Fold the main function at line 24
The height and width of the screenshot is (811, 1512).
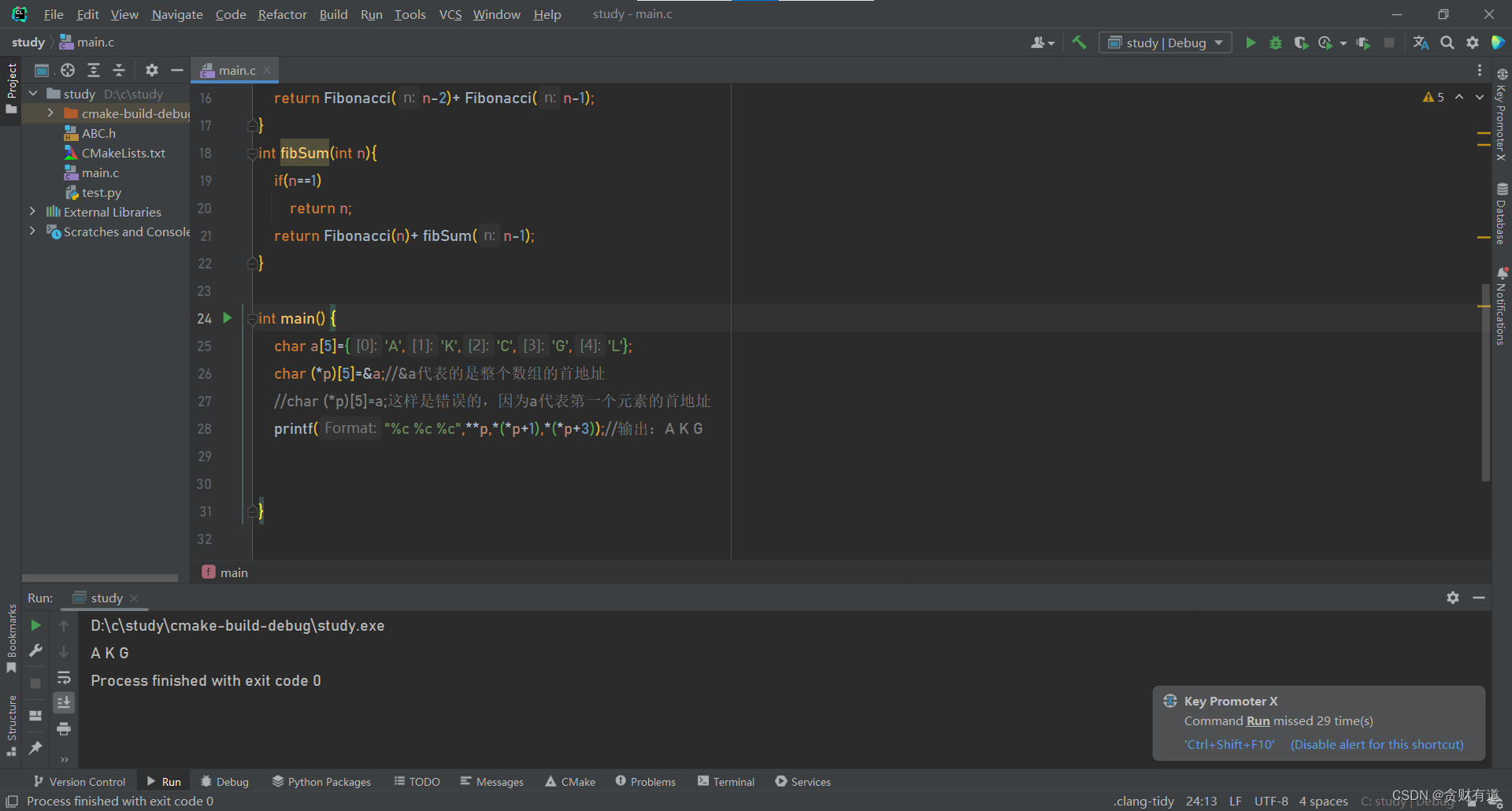click(252, 319)
